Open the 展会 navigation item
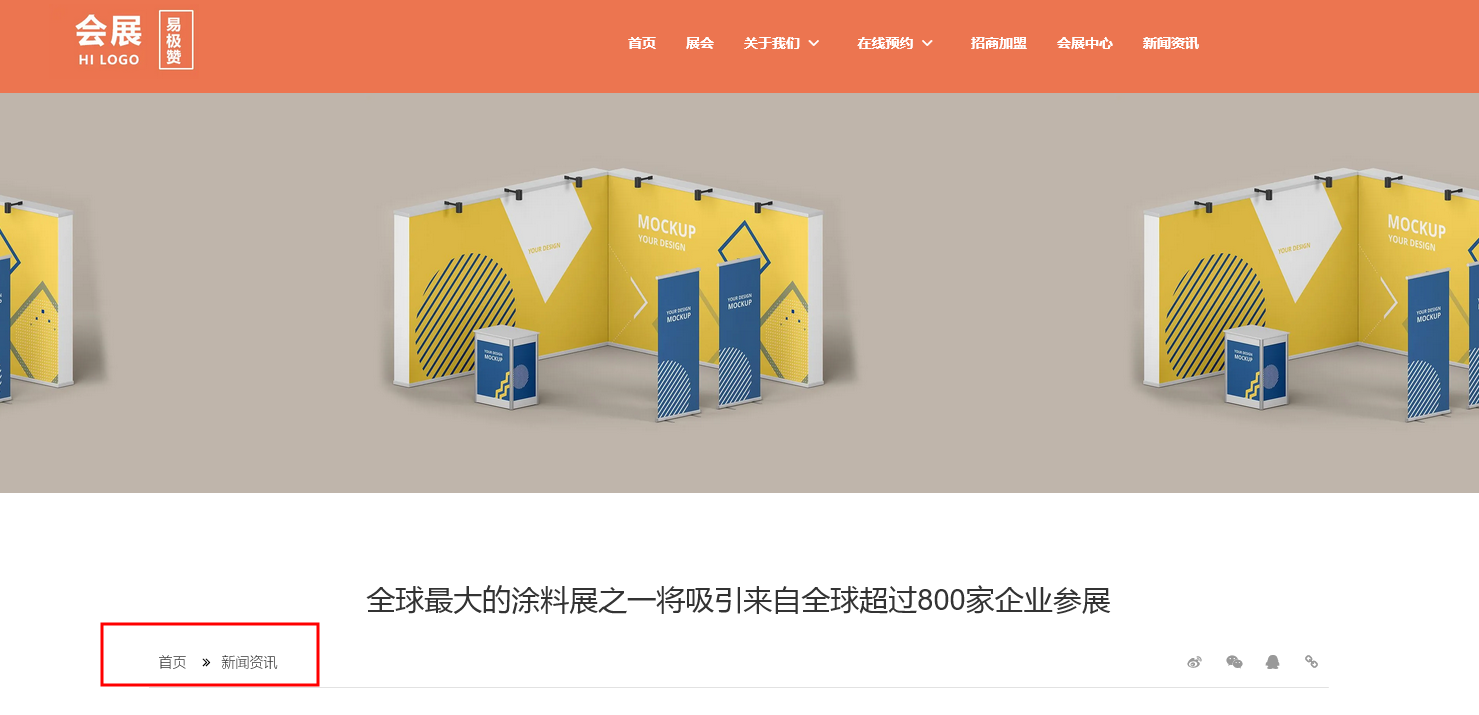The height and width of the screenshot is (715, 1479). tap(700, 43)
